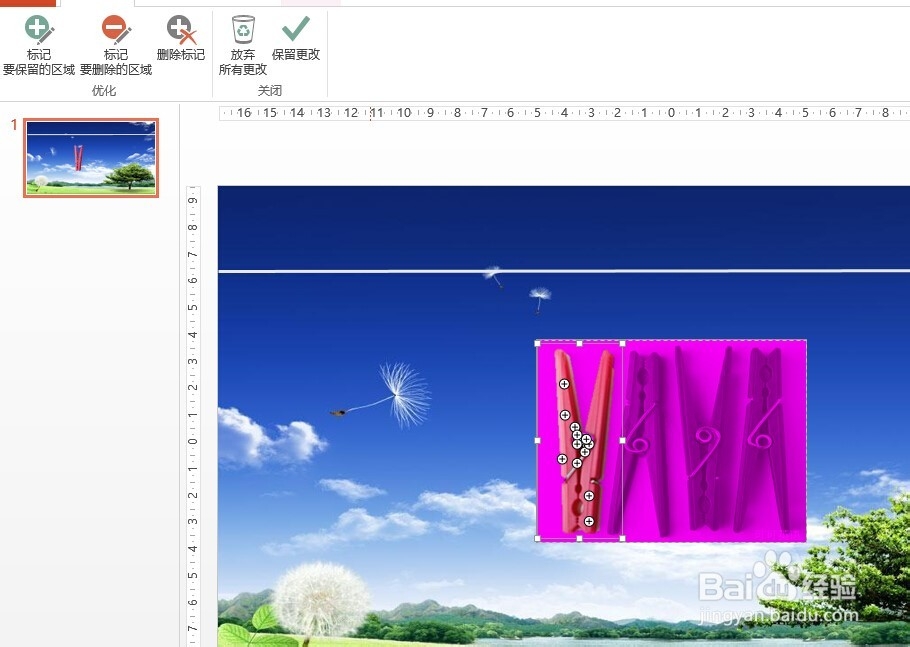Click slide number 1 beside the thumbnail

[14, 125]
